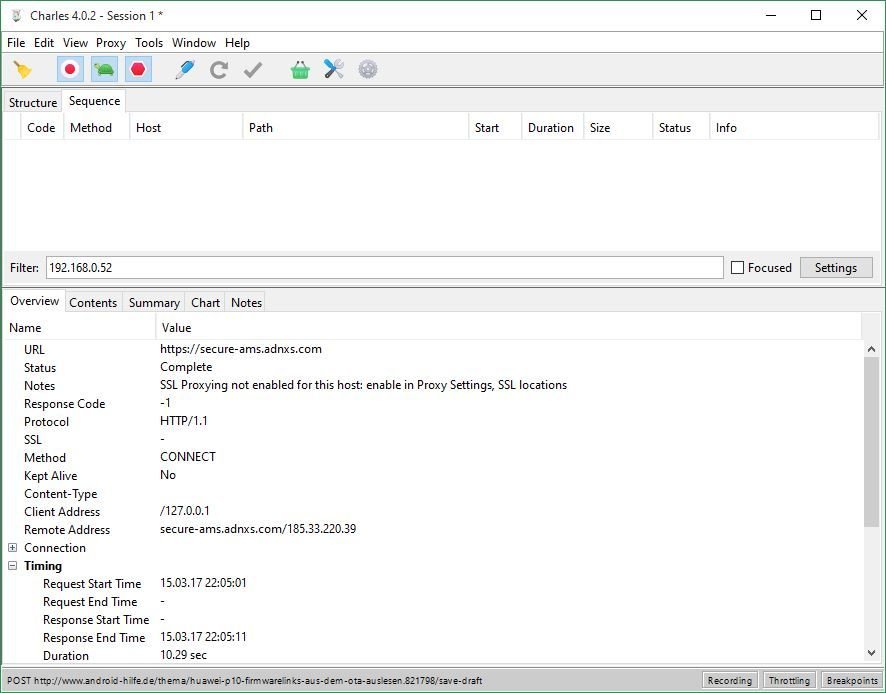Collapse the Timing section
The image size is (886, 693).
click(x=13, y=566)
